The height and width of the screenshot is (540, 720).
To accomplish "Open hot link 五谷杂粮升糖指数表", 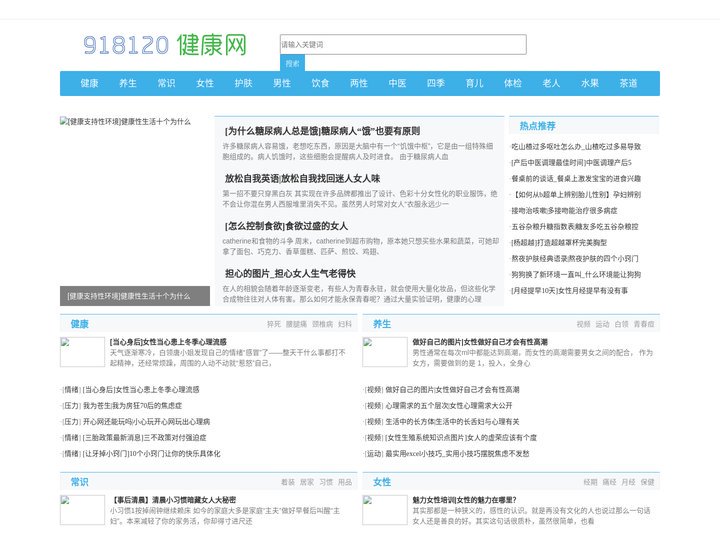I will (x=575, y=227).
